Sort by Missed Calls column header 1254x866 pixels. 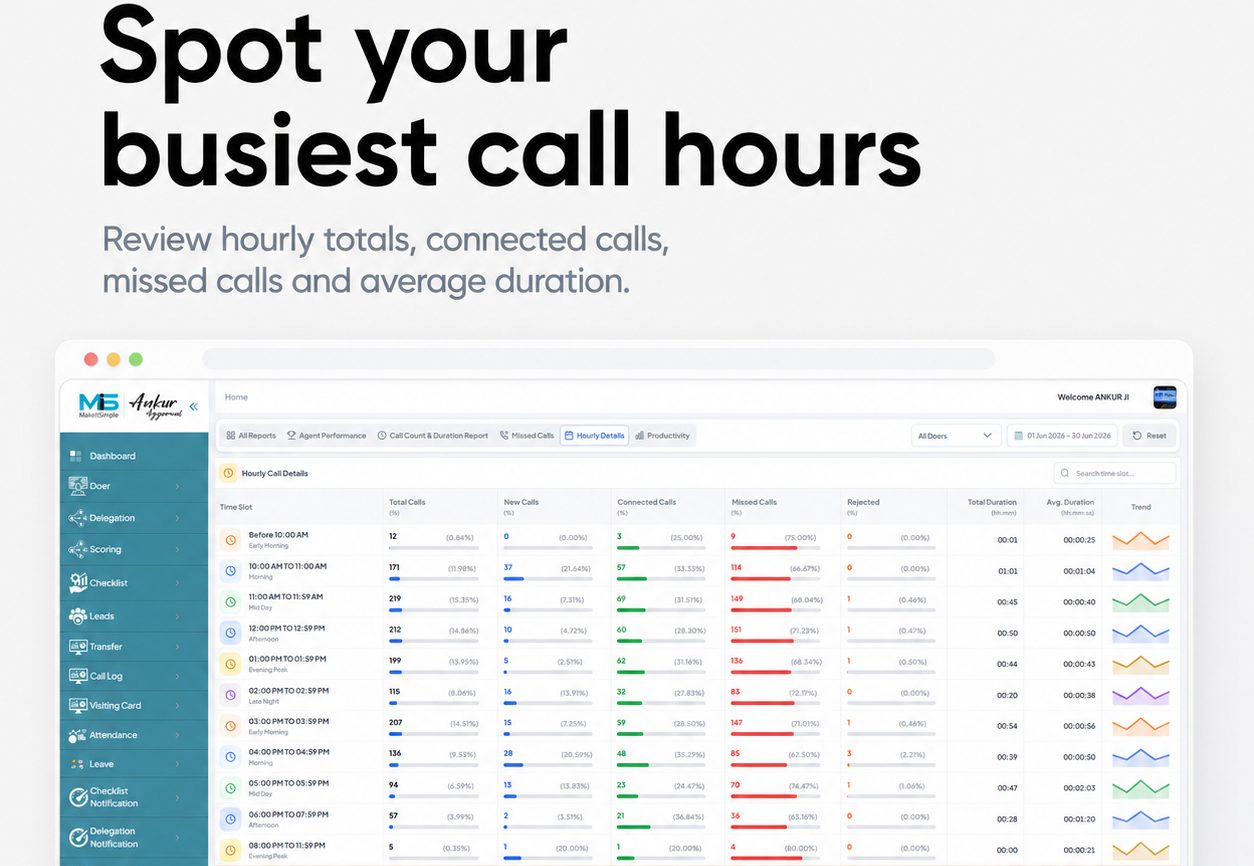tap(754, 502)
